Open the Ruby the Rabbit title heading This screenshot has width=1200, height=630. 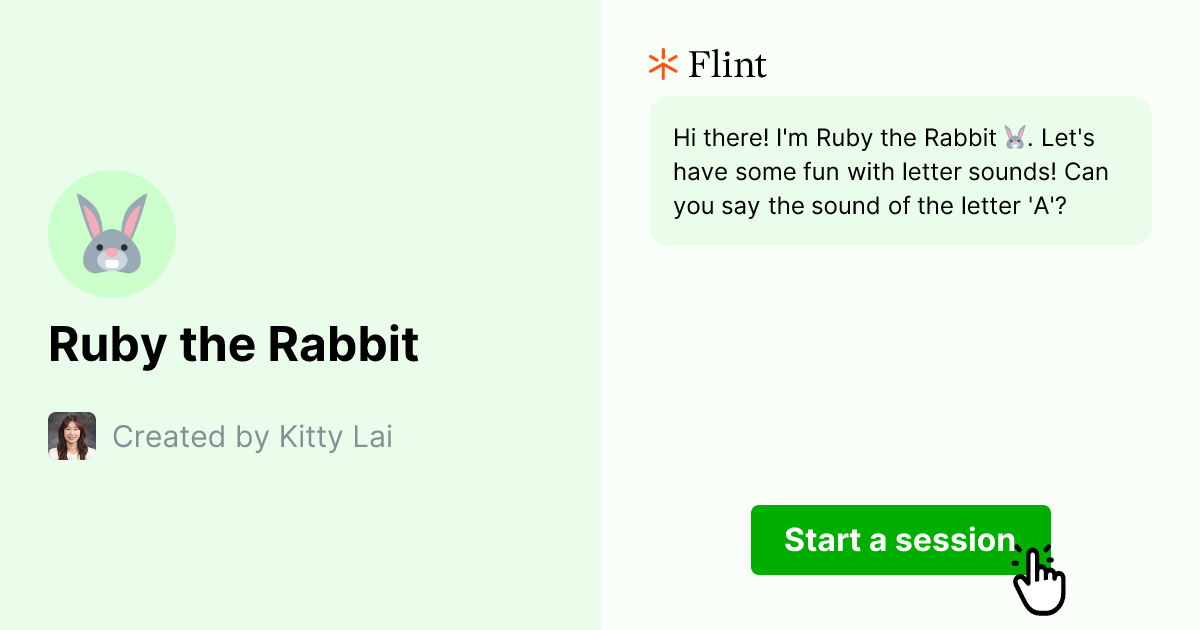point(234,344)
